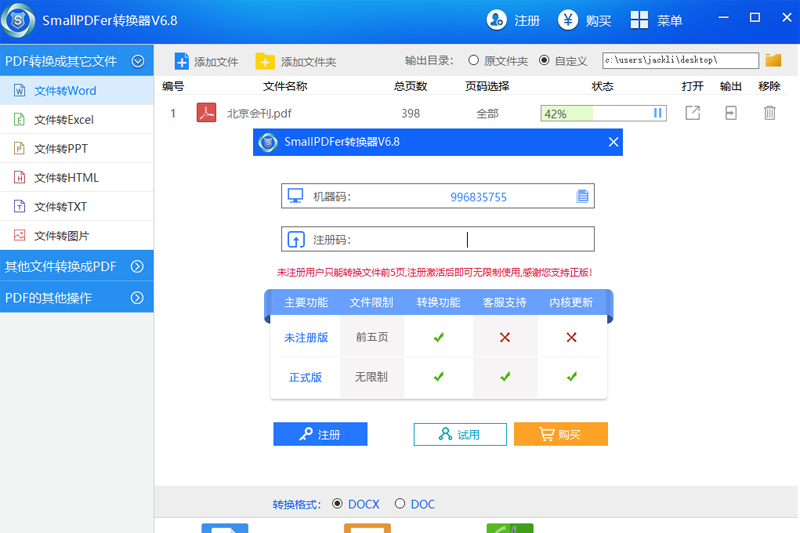Click 转换功能 header in comparison table
The width and height of the screenshot is (800, 533).
tap(438, 302)
